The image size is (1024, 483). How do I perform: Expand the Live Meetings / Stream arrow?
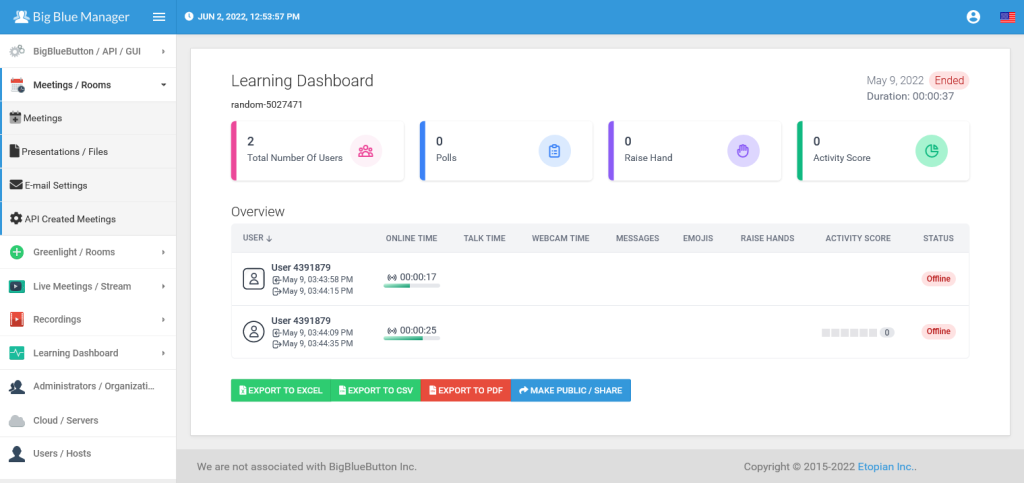pyautogui.click(x=163, y=286)
